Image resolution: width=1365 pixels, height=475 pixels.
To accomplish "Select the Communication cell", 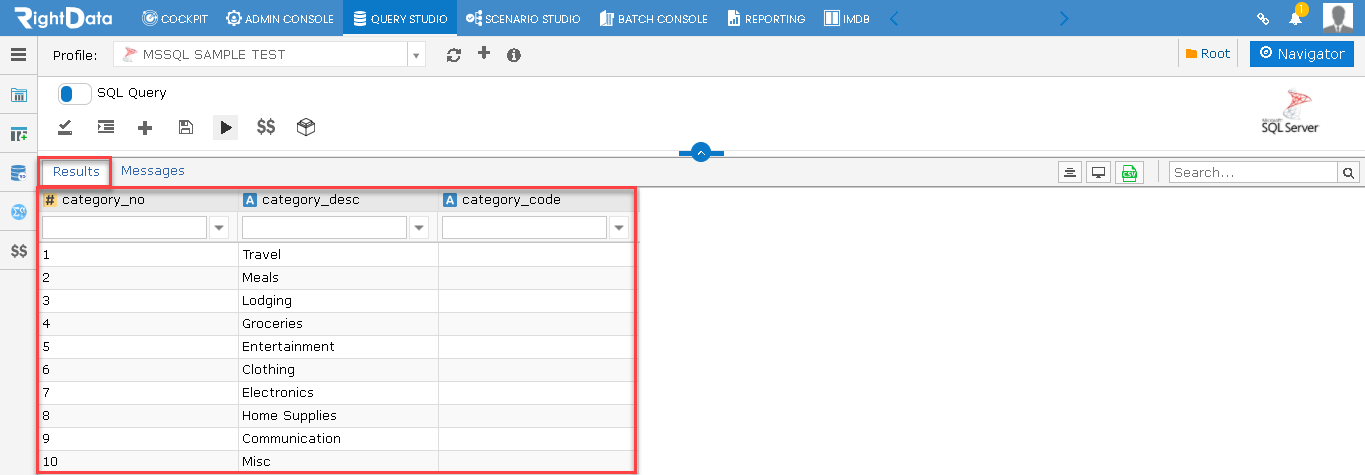I will [x=338, y=439].
